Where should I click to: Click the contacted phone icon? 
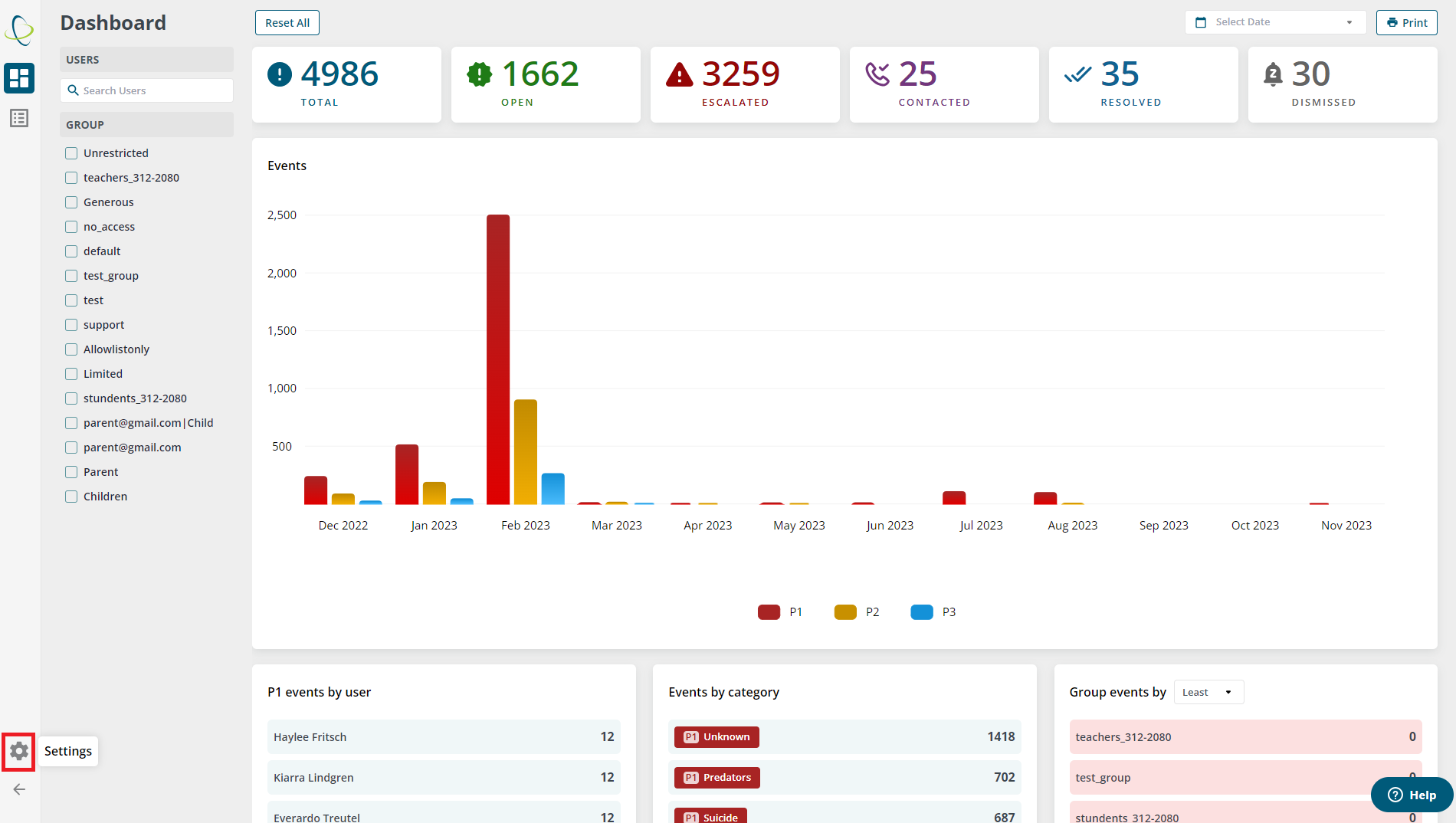point(878,74)
